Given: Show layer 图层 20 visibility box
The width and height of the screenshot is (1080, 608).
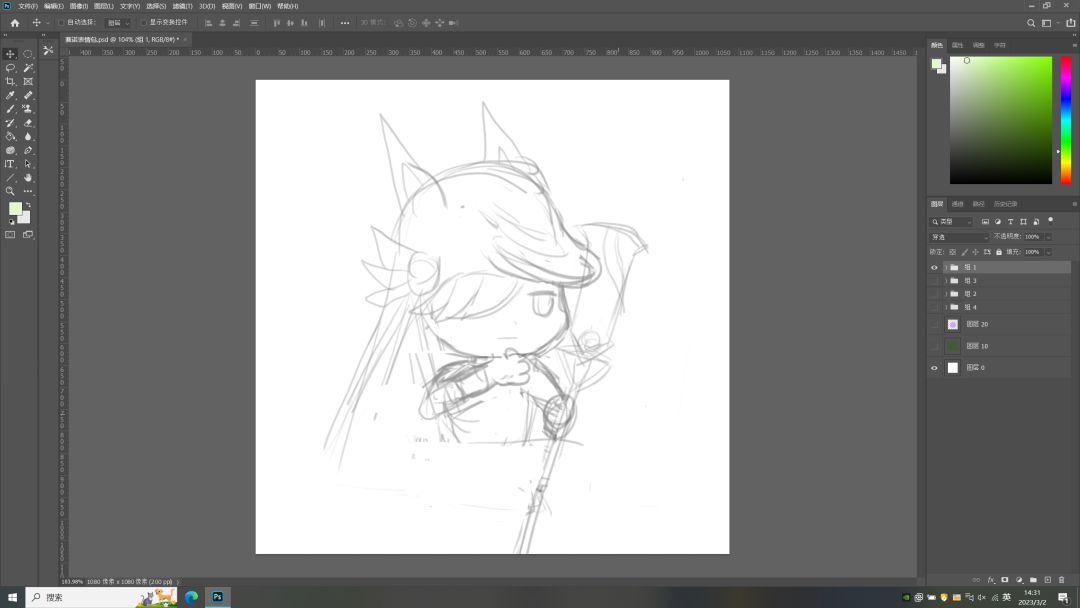Looking at the screenshot, I should [x=935, y=324].
